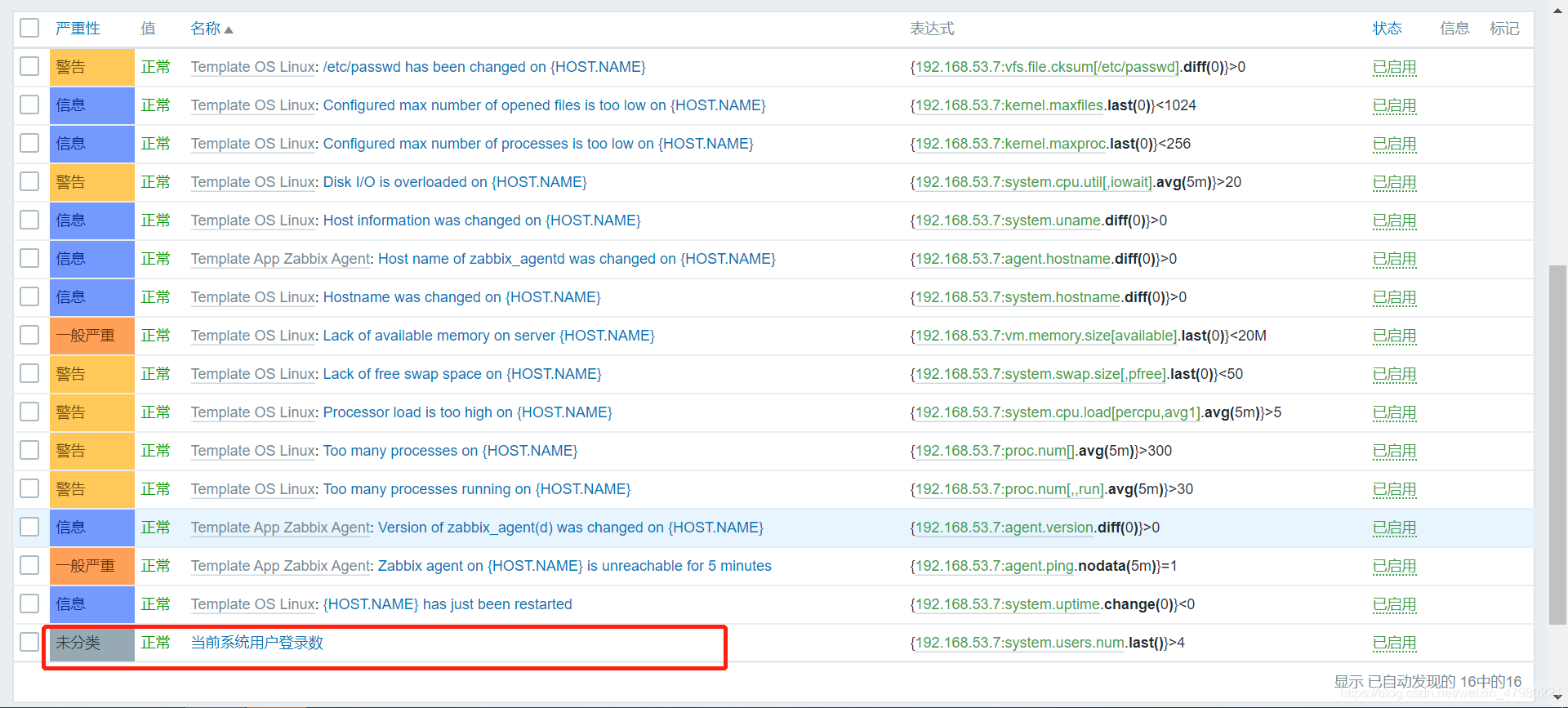The image size is (1568, 708).
Task: Open Too many processes on host trigger
Action: click(450, 451)
